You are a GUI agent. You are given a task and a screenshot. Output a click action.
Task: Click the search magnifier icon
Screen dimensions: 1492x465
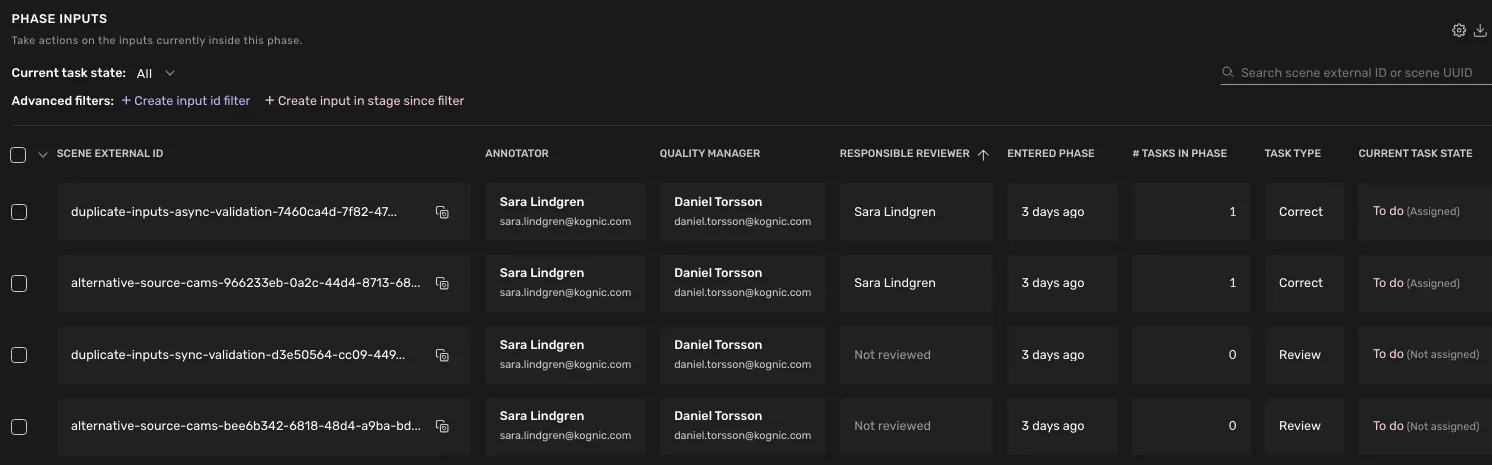point(1228,73)
